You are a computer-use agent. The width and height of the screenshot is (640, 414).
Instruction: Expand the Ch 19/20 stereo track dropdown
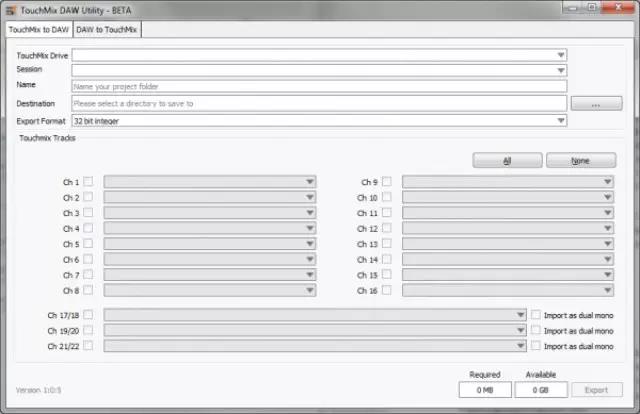click(x=315, y=330)
